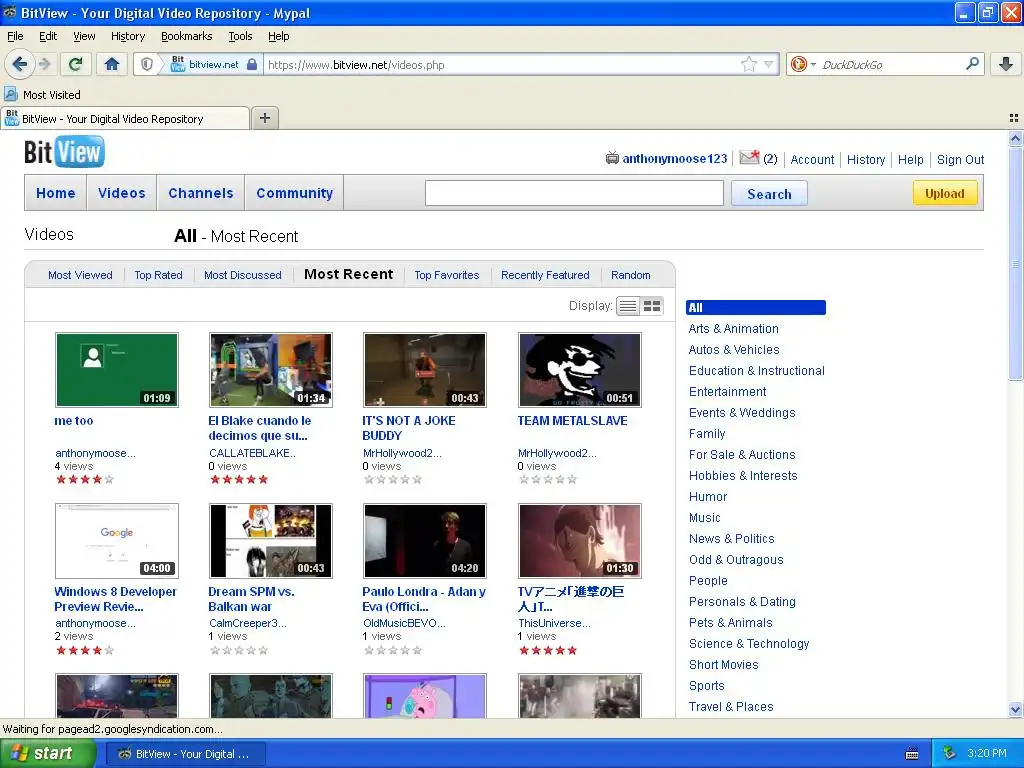Open the Windows start button
Screen dimensions: 1024x768
tap(47, 753)
